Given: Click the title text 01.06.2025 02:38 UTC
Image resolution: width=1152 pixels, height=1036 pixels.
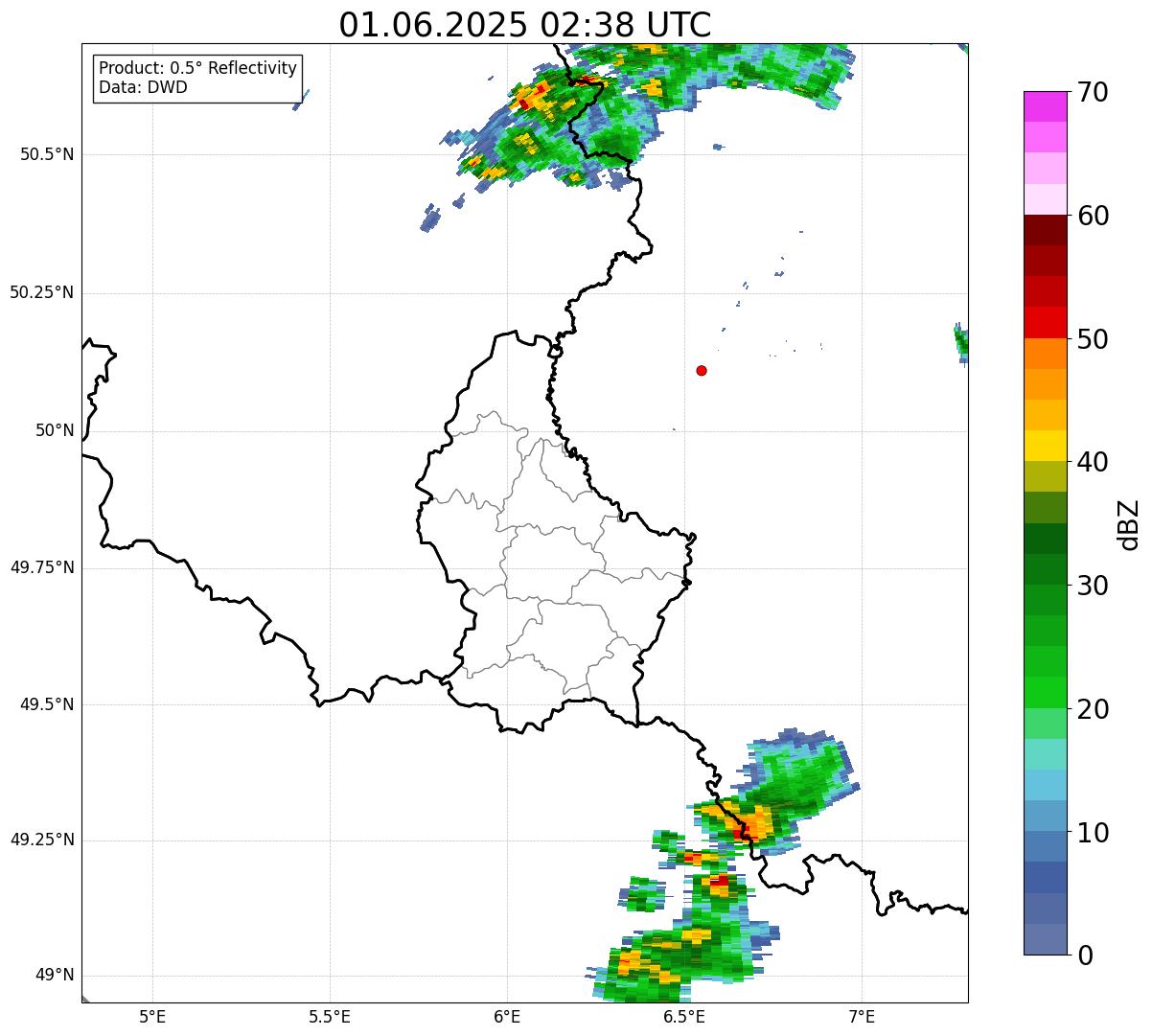Looking at the screenshot, I should 525,24.
